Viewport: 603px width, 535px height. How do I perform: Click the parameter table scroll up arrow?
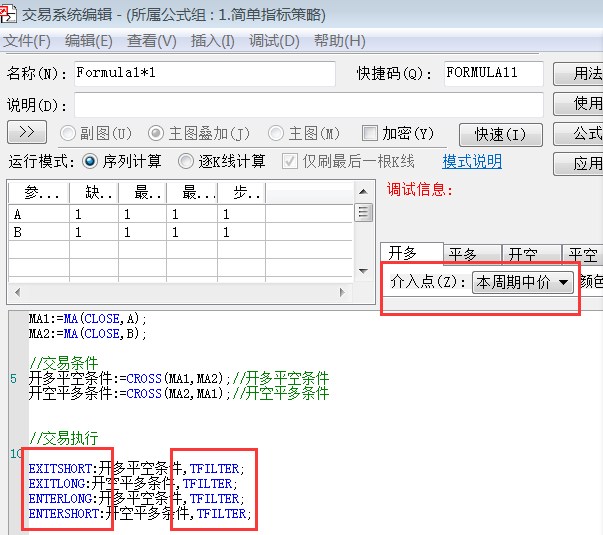(363, 192)
